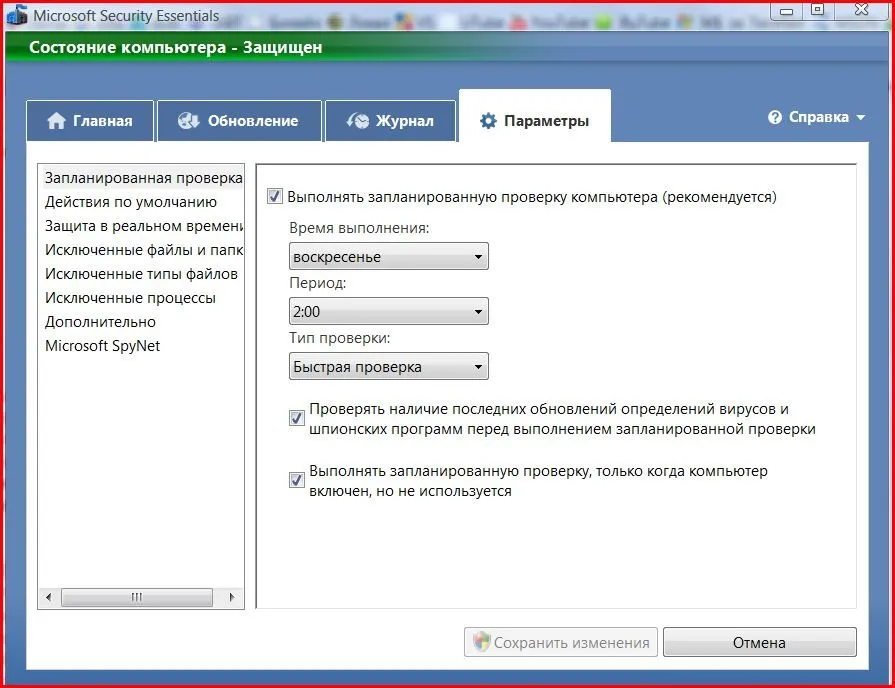Select Запланированная проверка in the list
Screen dimensions: 895x688
tap(143, 178)
